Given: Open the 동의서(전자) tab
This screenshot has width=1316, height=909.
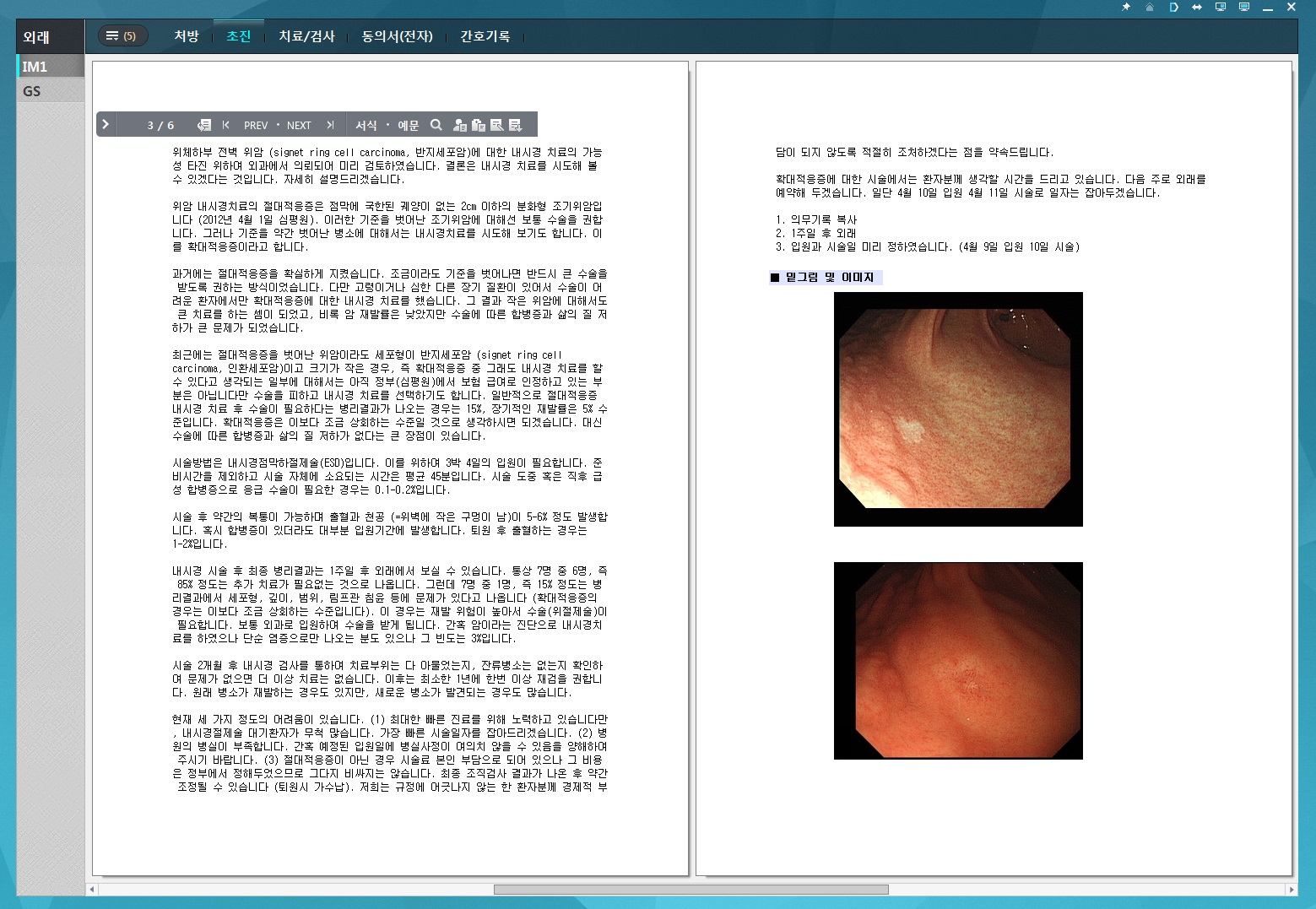Looking at the screenshot, I should click(397, 36).
